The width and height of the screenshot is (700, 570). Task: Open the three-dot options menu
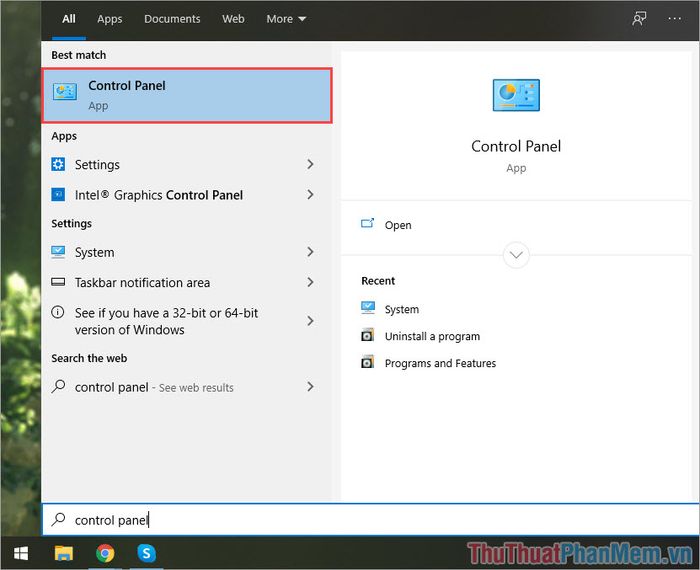point(675,19)
